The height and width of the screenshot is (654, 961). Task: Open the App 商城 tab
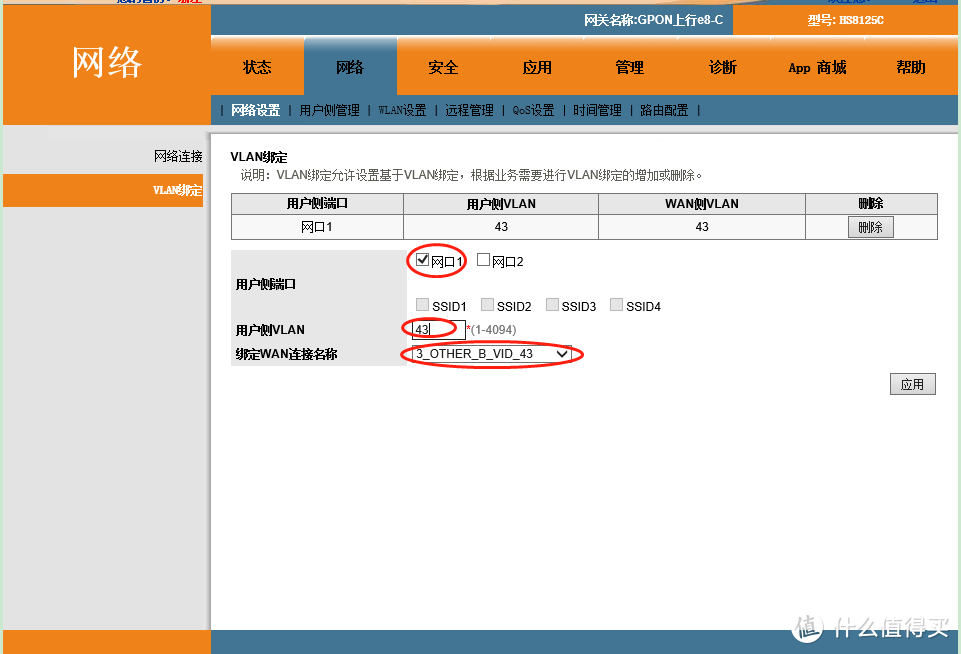[x=817, y=66]
